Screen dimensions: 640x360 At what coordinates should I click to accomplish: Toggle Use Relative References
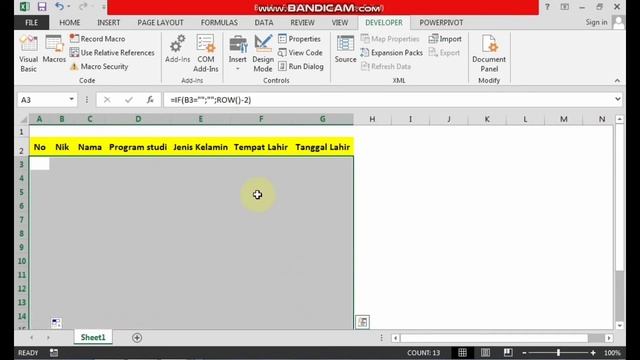tap(112, 53)
